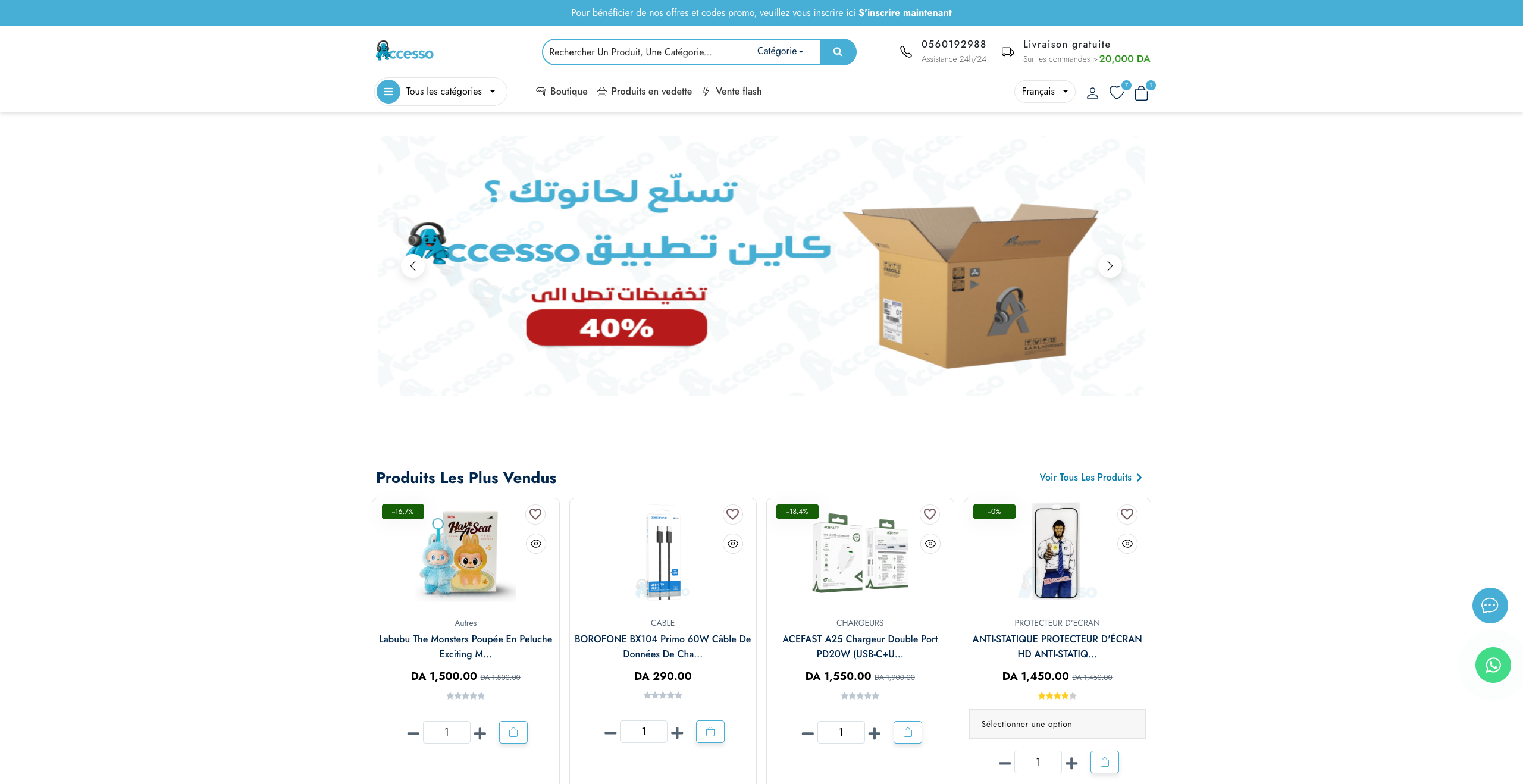Viewport: 1523px width, 784px height.
Task: Click S'inscrire maintenant link
Action: pos(905,12)
